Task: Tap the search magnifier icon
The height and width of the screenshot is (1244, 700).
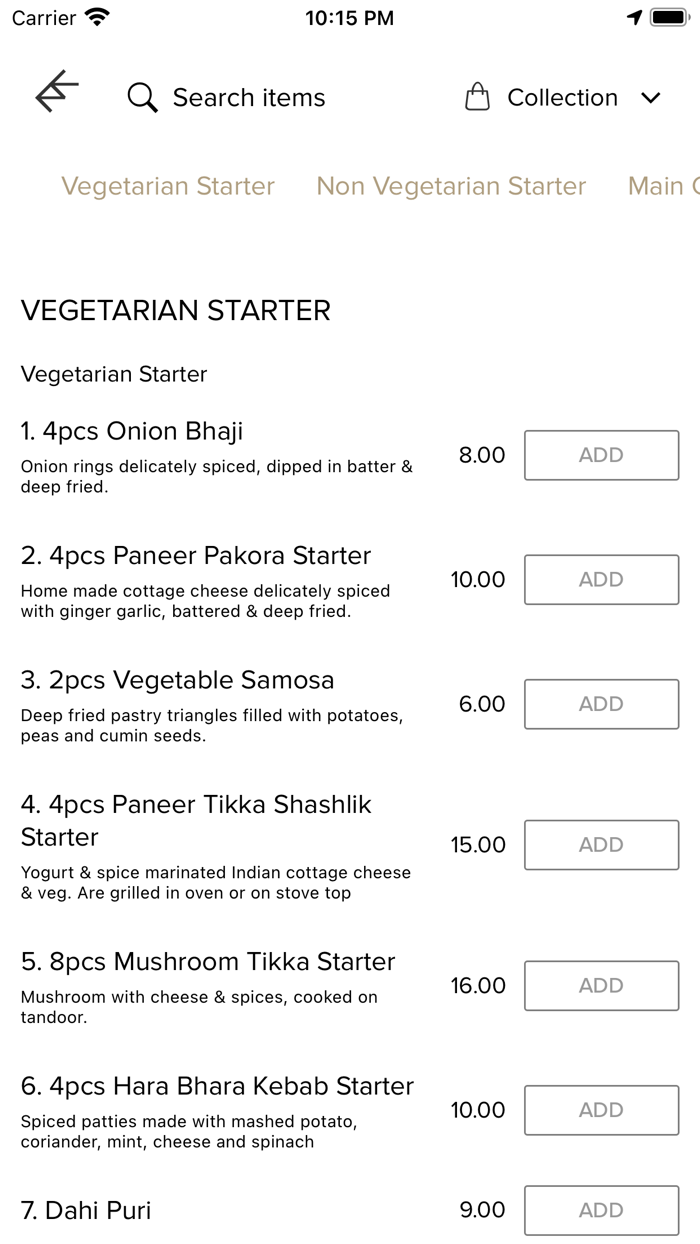Action: [143, 97]
